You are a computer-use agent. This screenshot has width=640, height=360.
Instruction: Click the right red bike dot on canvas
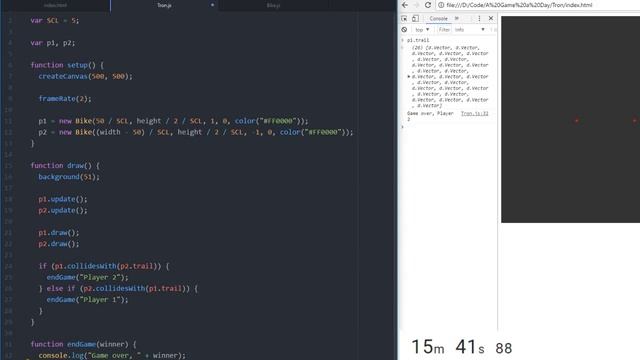coord(634,120)
